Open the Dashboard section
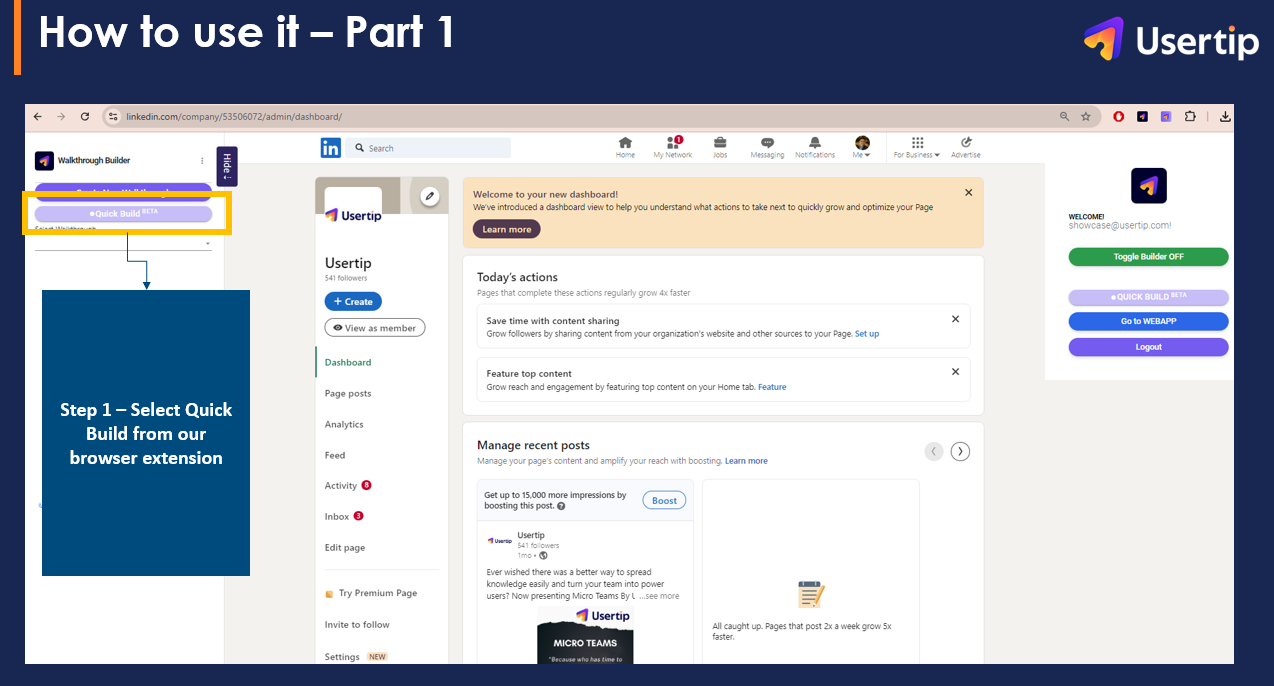 348,362
